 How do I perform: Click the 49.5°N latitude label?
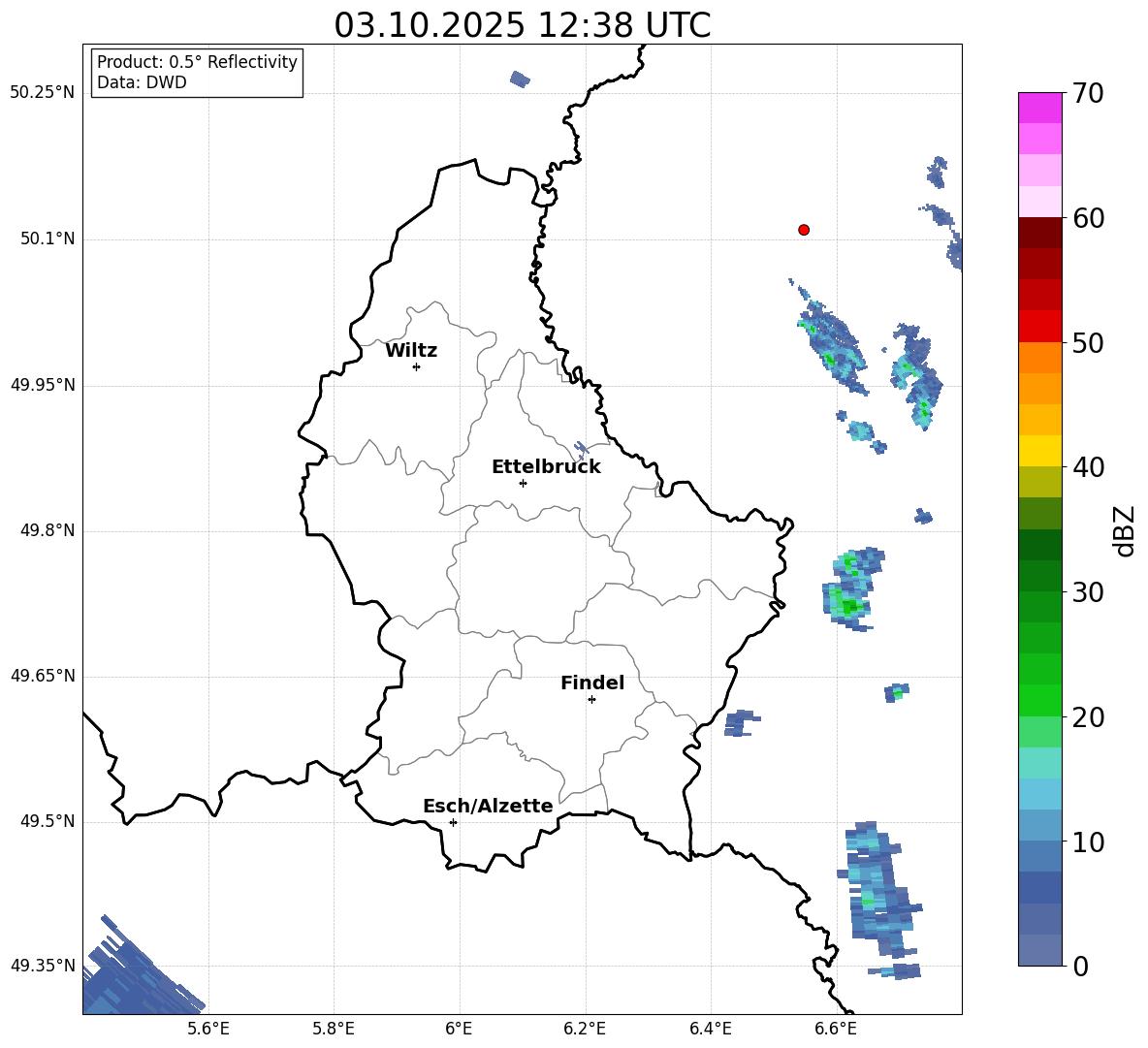pyautogui.click(x=47, y=821)
